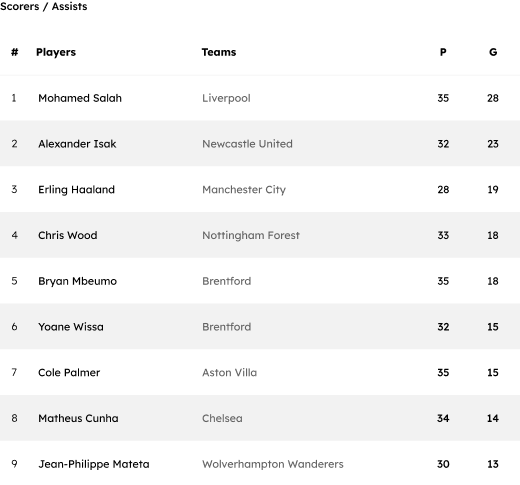This screenshot has width=520, height=485.
Task: Sort by the Players column header
Action: (x=56, y=52)
